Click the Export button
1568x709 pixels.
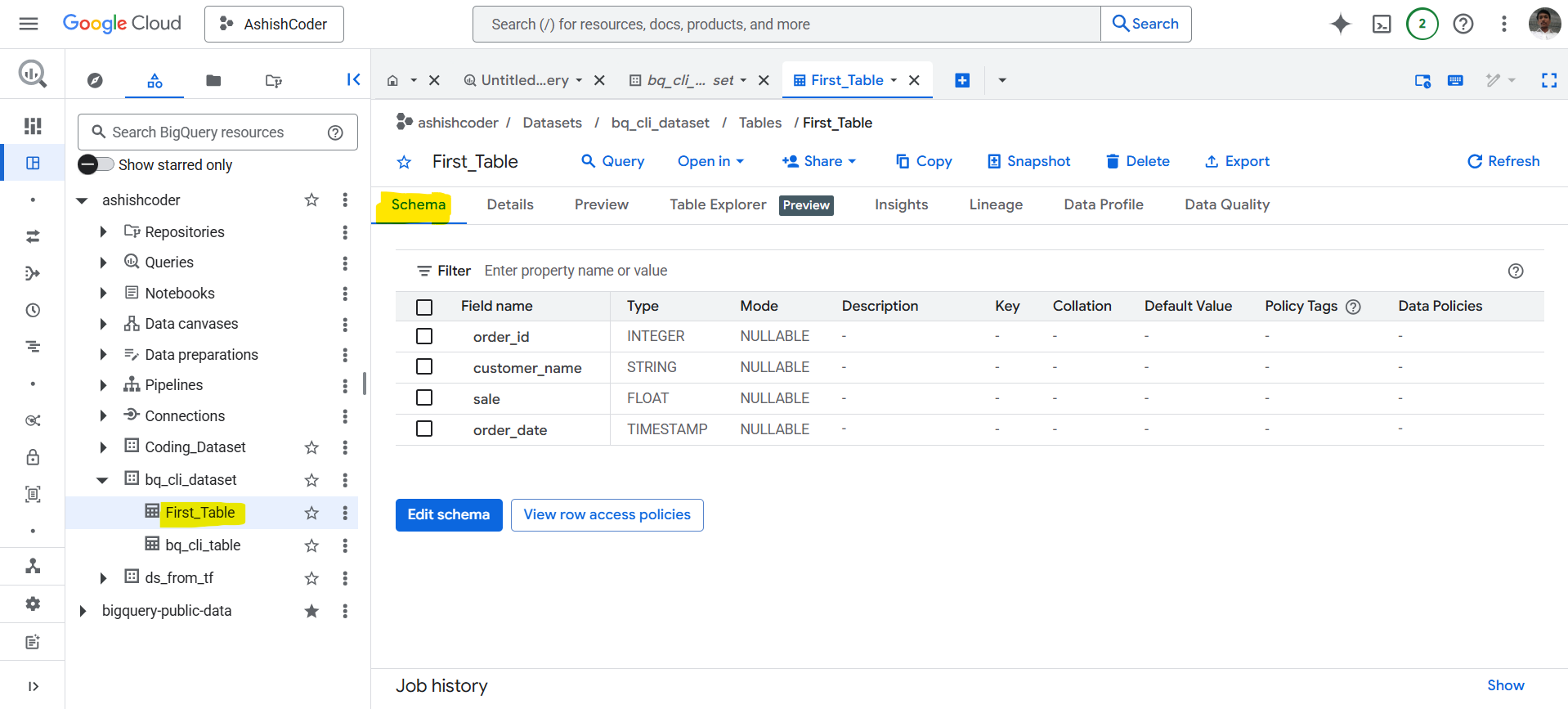[1237, 162]
